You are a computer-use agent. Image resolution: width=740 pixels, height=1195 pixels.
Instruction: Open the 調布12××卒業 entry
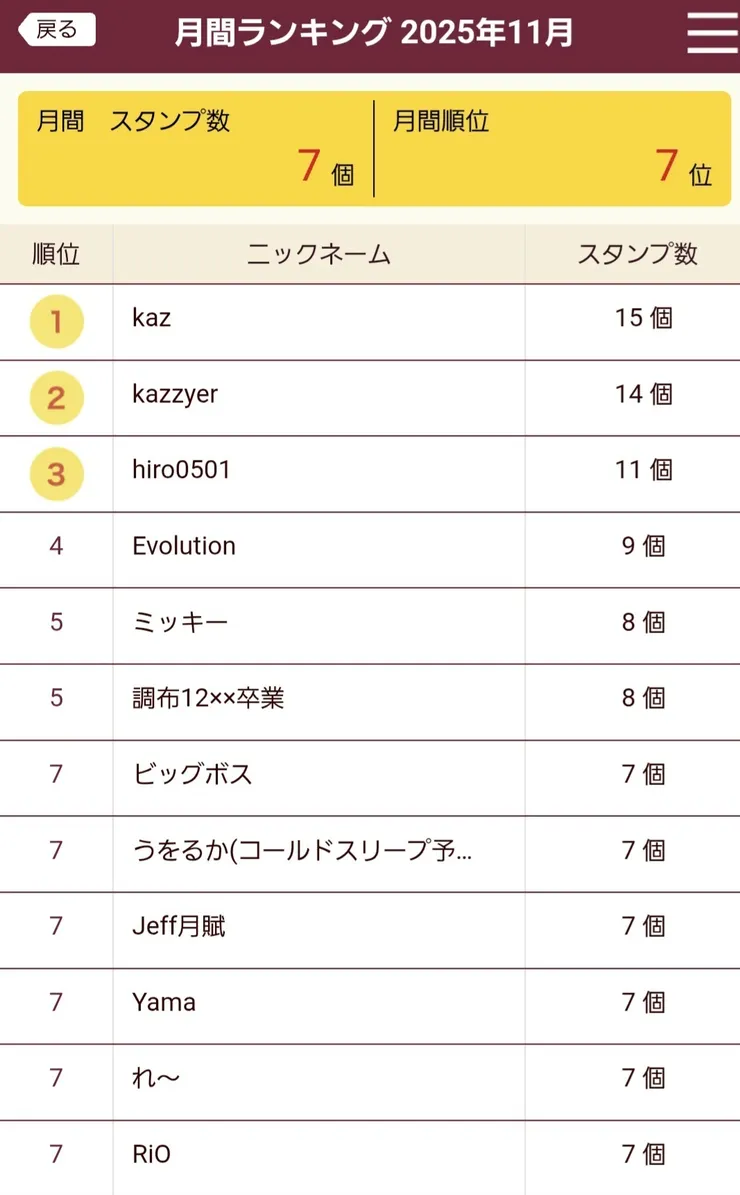tap(208, 698)
